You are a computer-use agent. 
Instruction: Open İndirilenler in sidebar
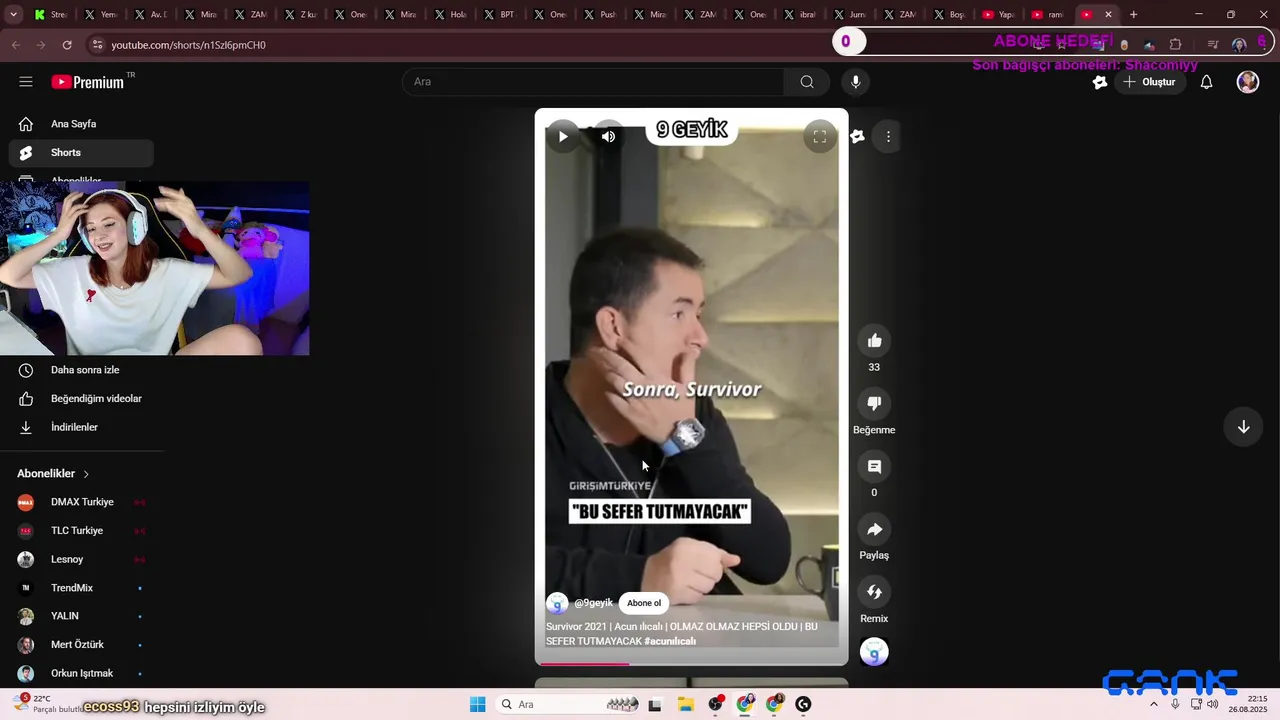[x=81, y=427]
